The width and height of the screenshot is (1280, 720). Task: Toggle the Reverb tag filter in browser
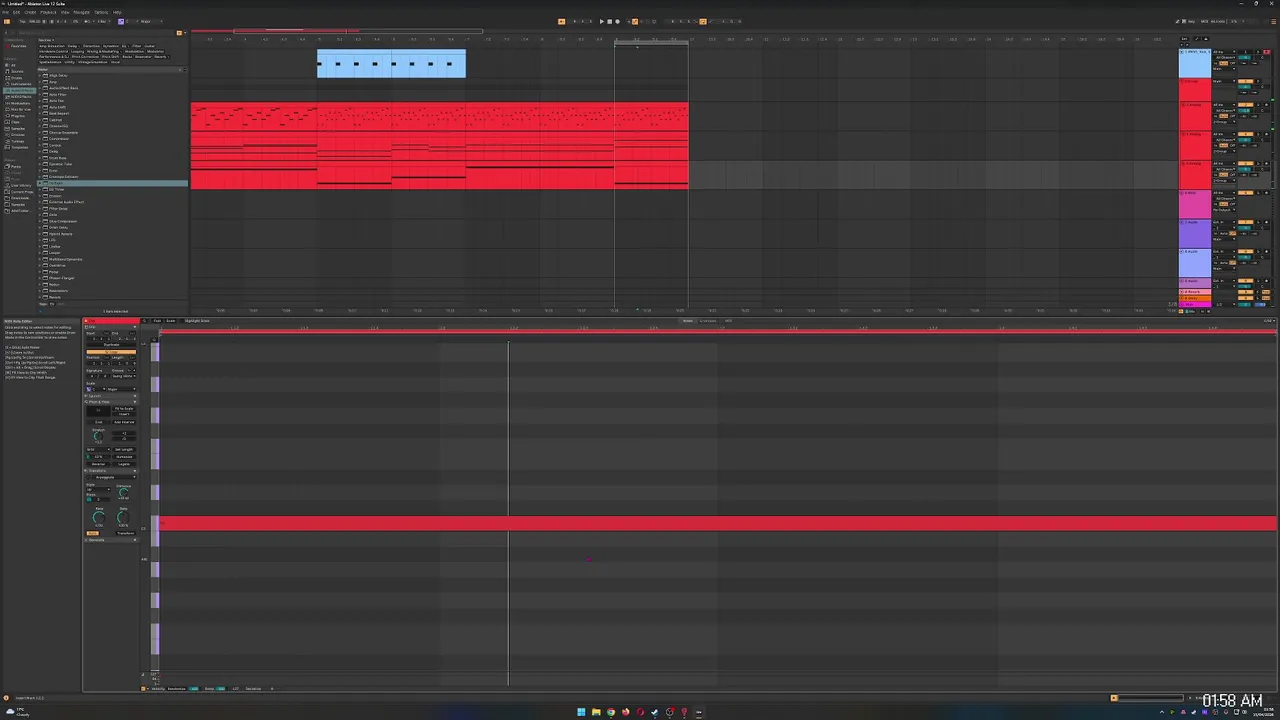(x=161, y=57)
